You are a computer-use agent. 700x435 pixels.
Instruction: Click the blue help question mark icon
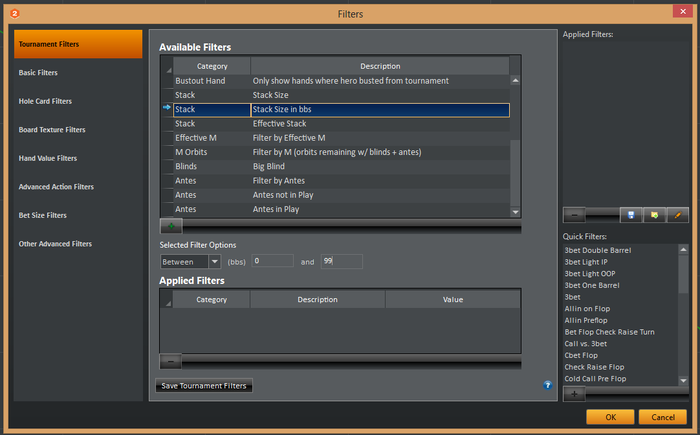(x=547, y=385)
